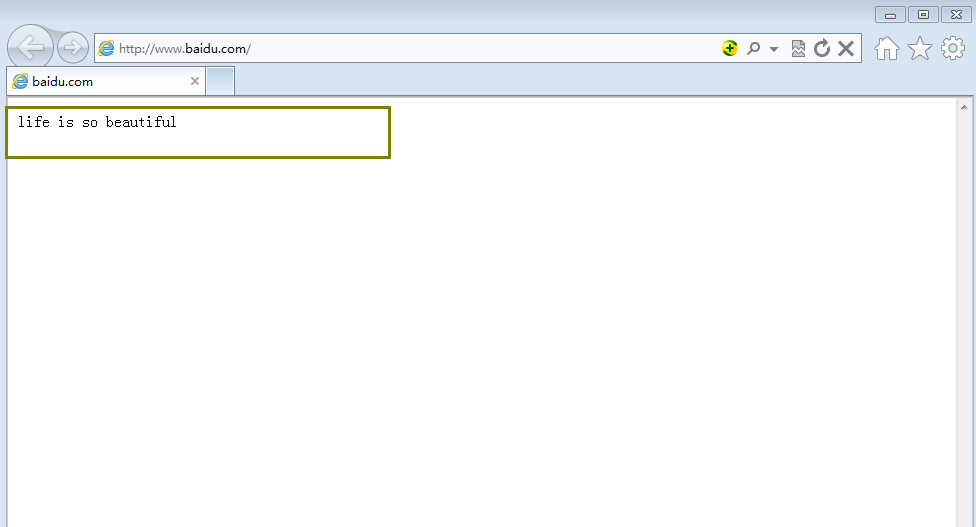Close the baidu.com tab
Image resolution: width=976 pixels, height=527 pixels.
195,81
